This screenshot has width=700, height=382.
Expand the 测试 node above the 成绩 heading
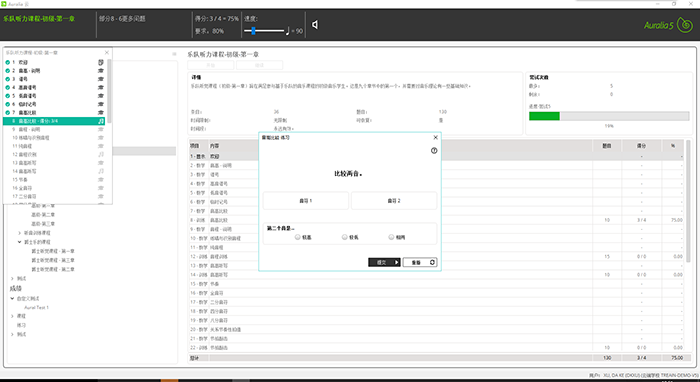12,278
